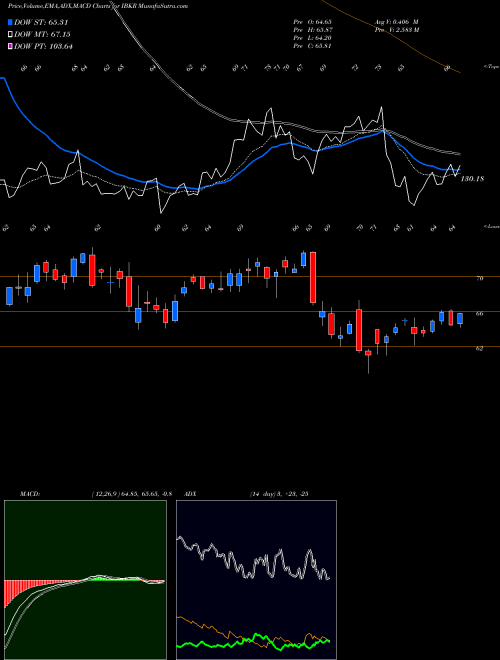
Task: Click the 62 price level label
Action: pos(479,349)
